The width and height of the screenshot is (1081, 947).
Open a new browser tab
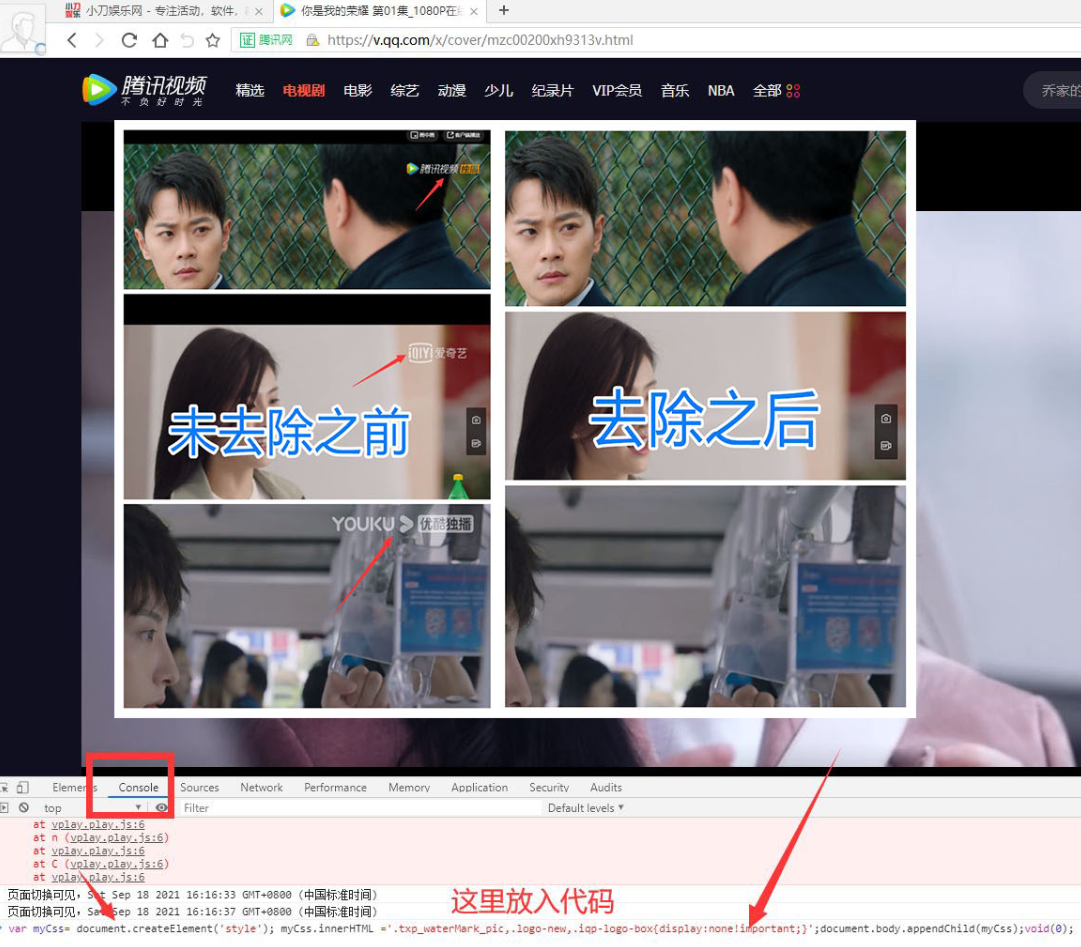tap(504, 10)
